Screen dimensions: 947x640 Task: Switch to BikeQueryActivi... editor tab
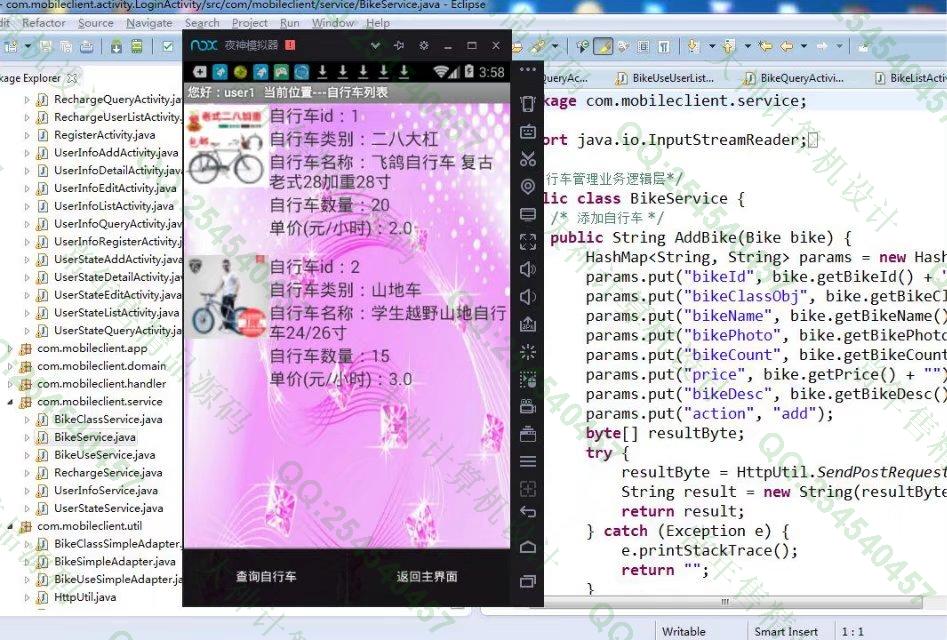(794, 78)
